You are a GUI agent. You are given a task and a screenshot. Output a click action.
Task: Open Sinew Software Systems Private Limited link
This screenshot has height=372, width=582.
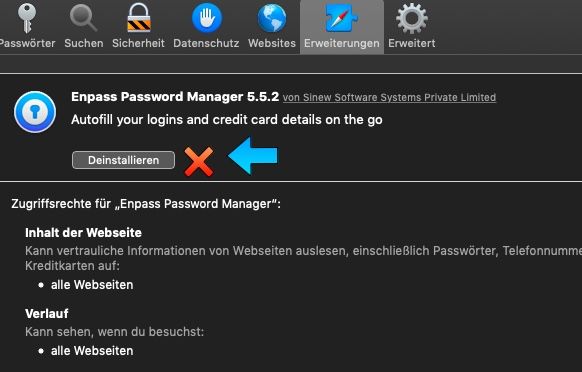(x=389, y=97)
